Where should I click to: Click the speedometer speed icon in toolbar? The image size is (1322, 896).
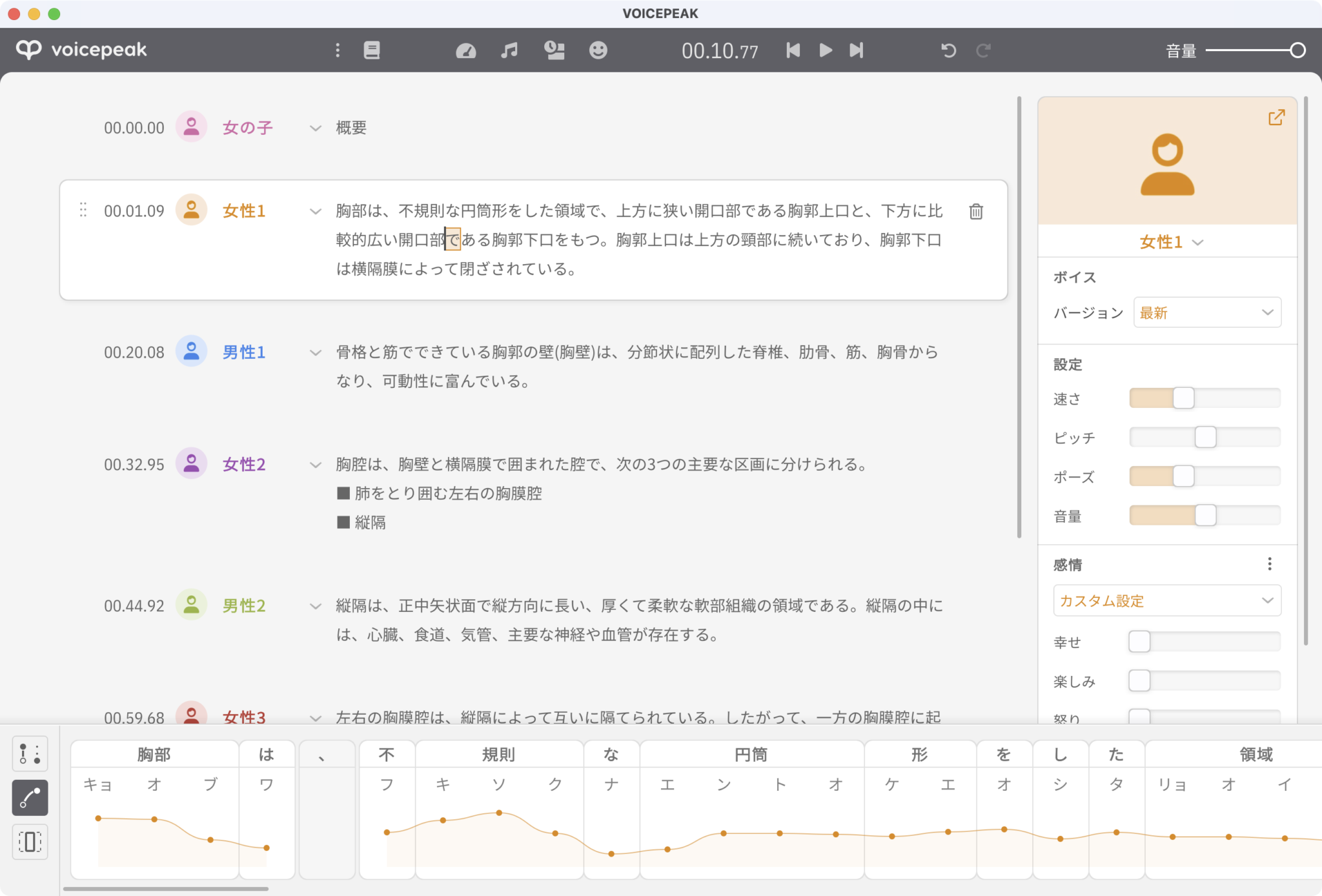pos(465,50)
